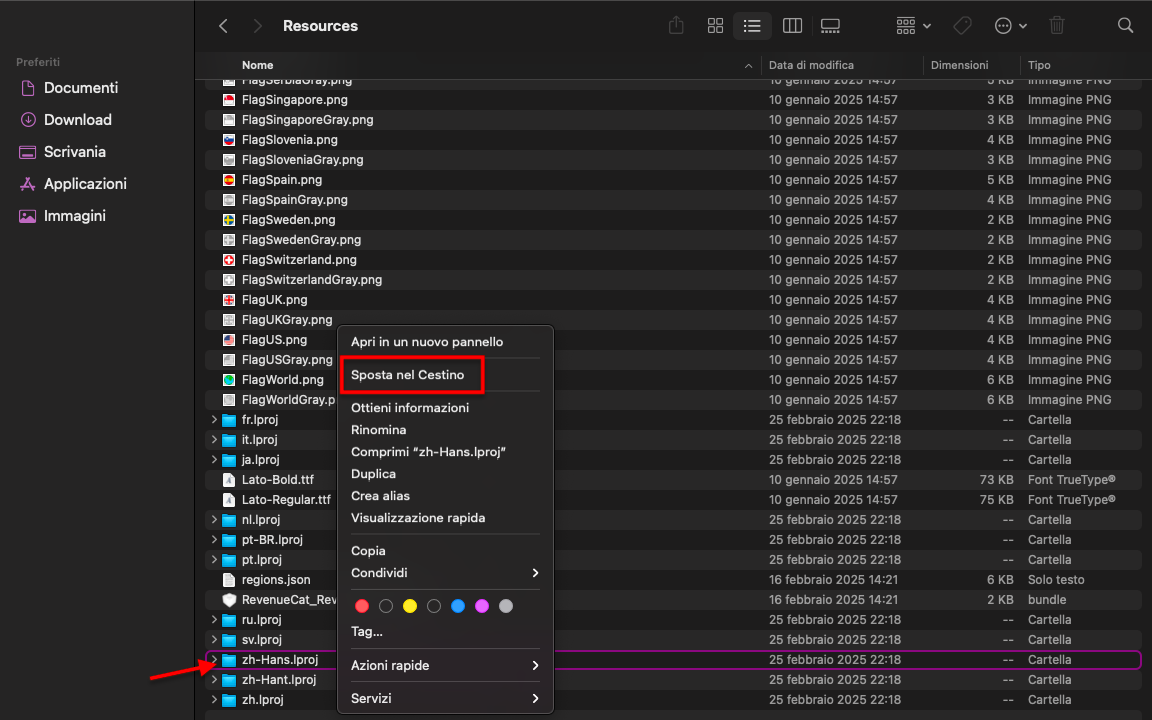Switch to gallery view

[x=830, y=25]
